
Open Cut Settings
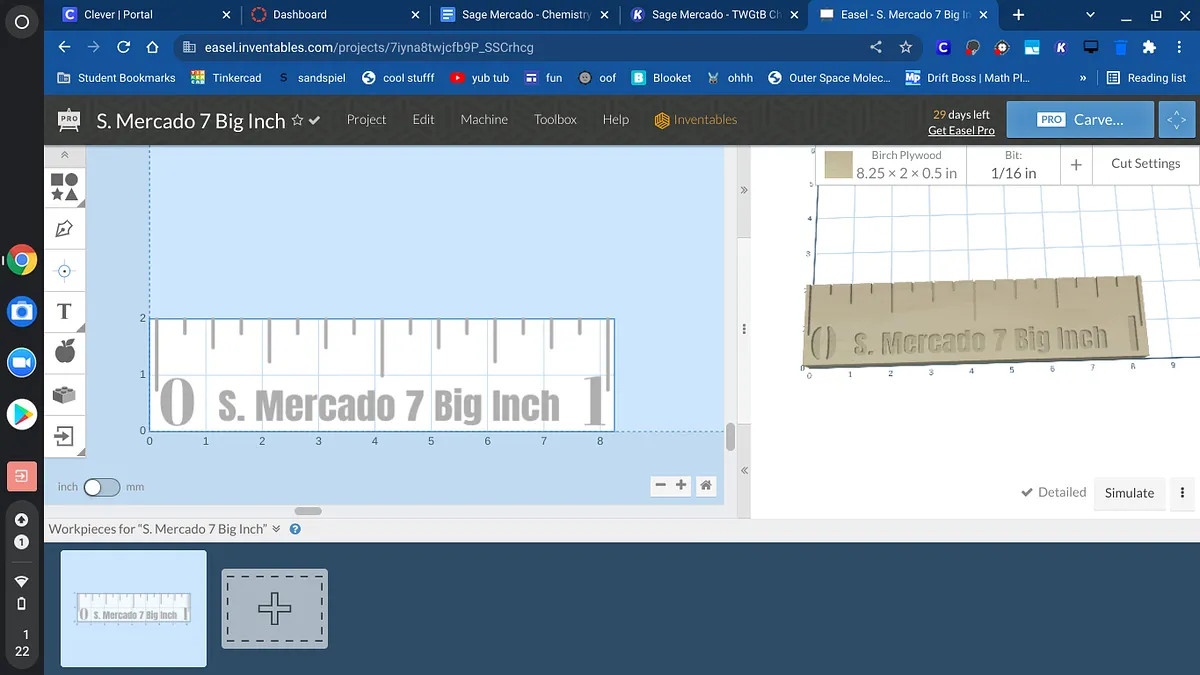tap(1145, 164)
